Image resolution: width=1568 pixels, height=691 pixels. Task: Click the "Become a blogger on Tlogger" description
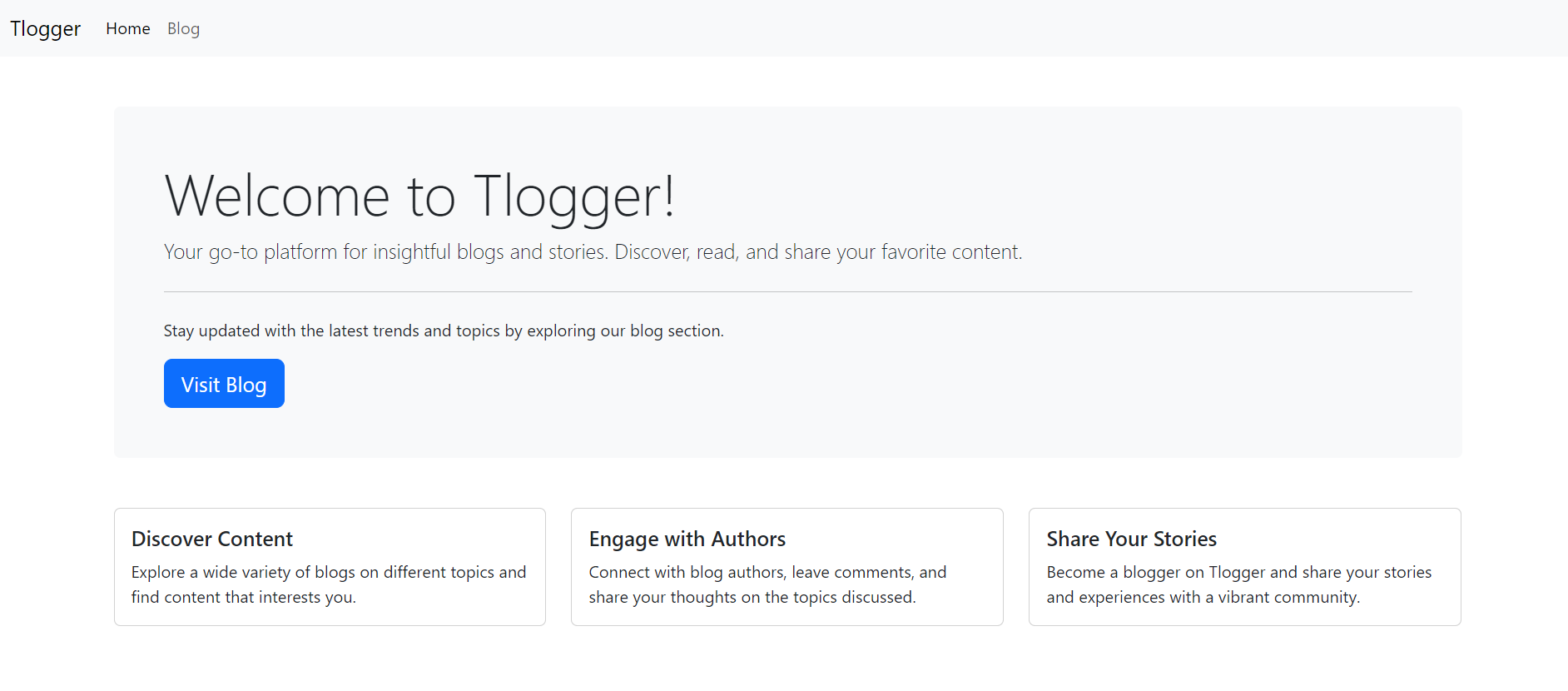click(x=1238, y=584)
